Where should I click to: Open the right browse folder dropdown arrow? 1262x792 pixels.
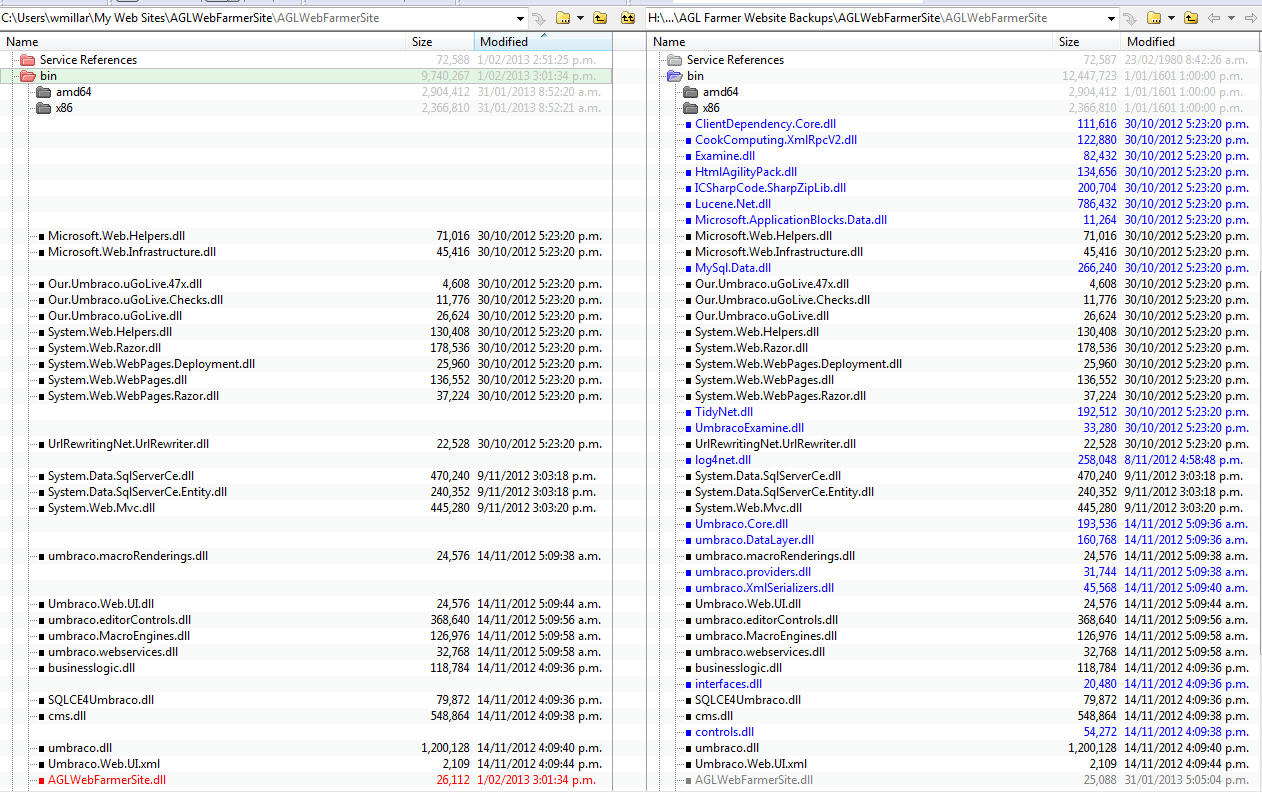[1170, 18]
